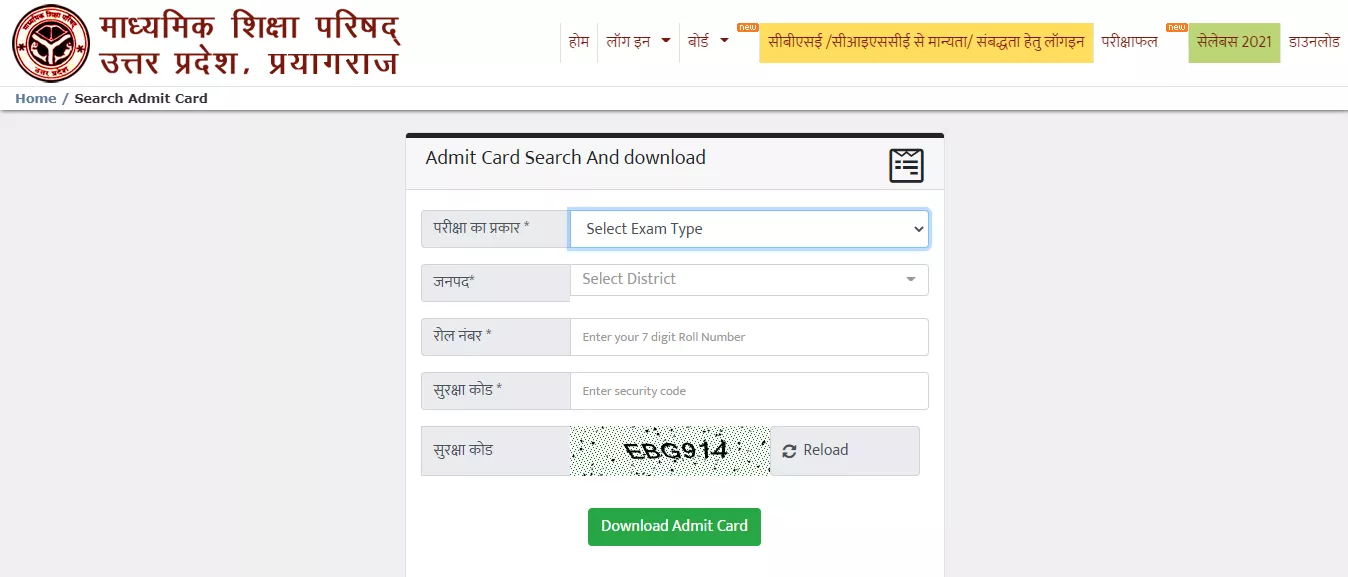Open the Select Exam Type dropdown

[749, 229]
